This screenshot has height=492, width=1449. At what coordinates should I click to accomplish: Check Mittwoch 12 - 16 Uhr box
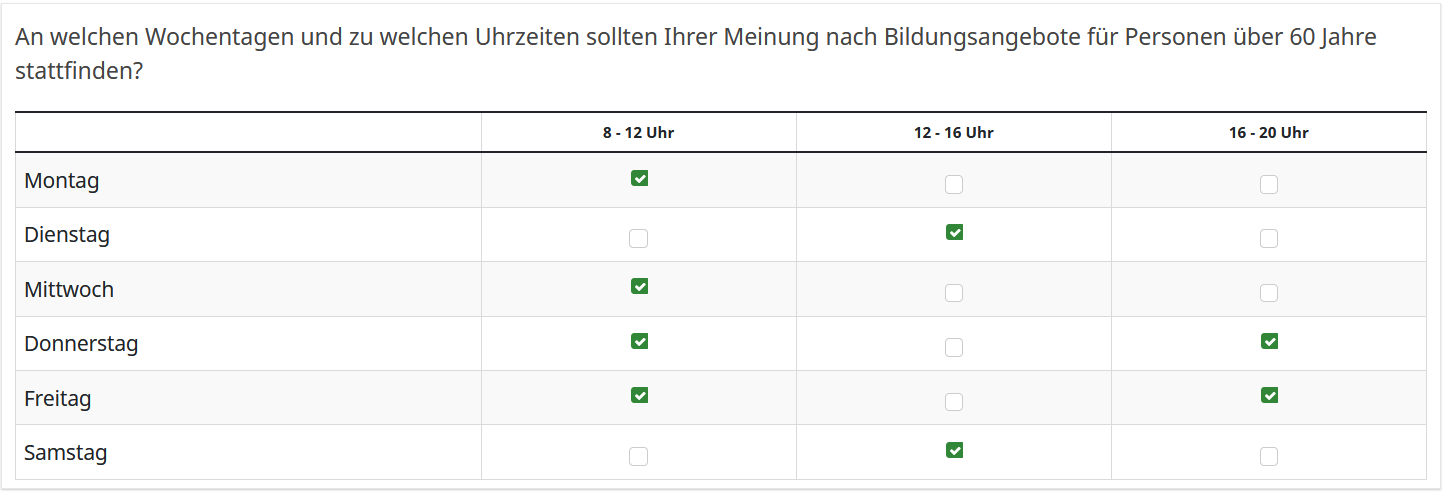954,293
